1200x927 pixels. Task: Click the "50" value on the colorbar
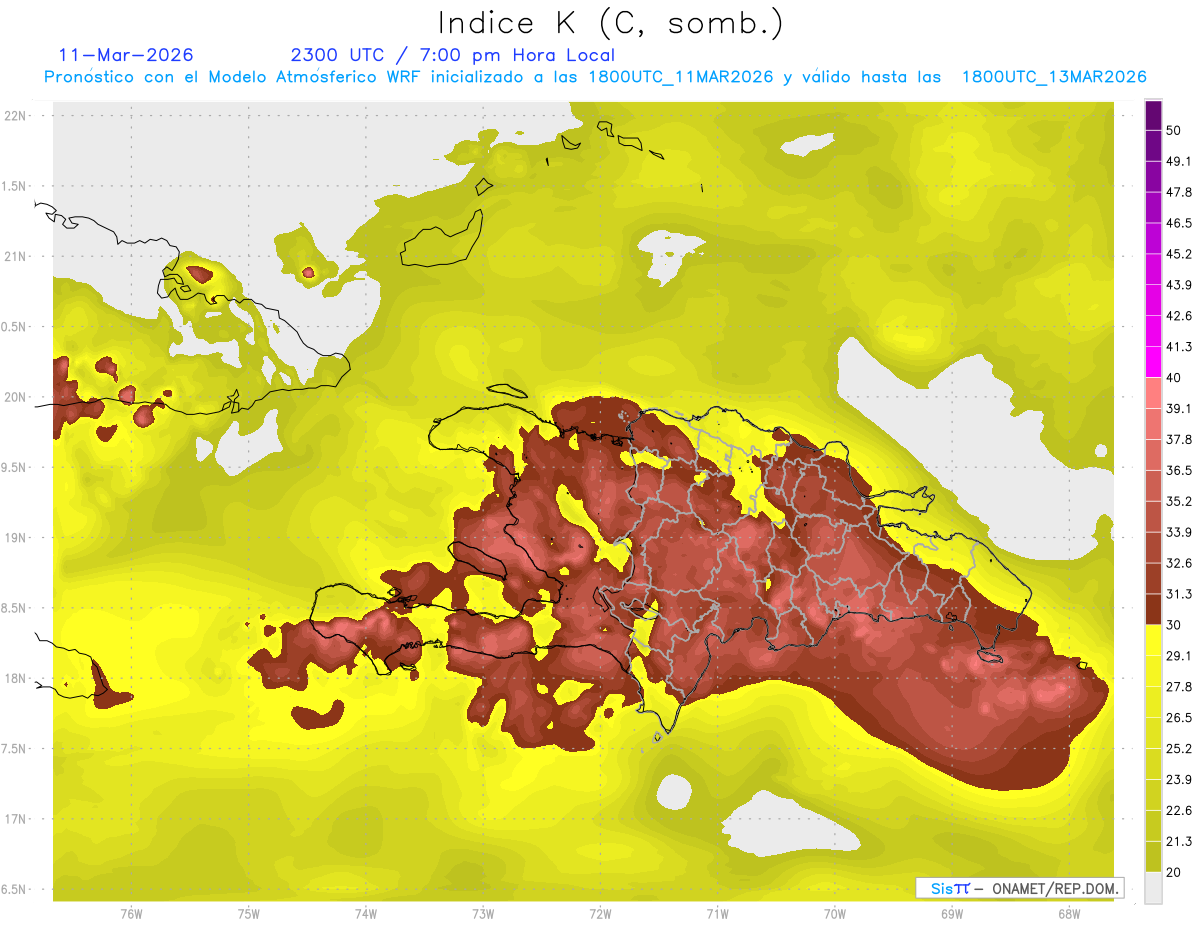1175,130
